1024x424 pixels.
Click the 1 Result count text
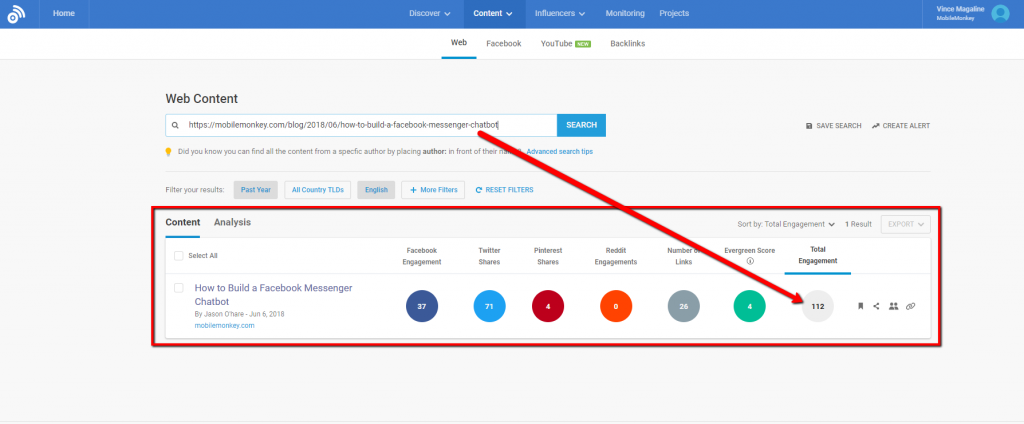click(858, 224)
